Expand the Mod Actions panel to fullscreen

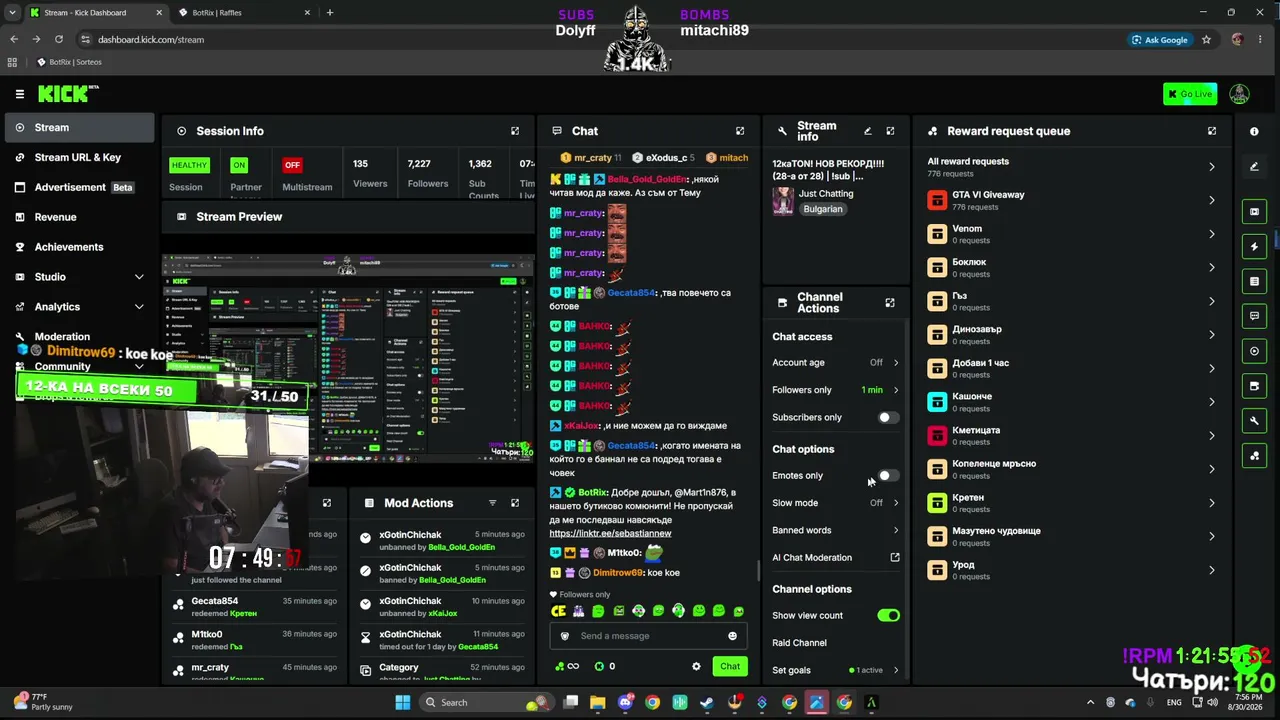515,503
